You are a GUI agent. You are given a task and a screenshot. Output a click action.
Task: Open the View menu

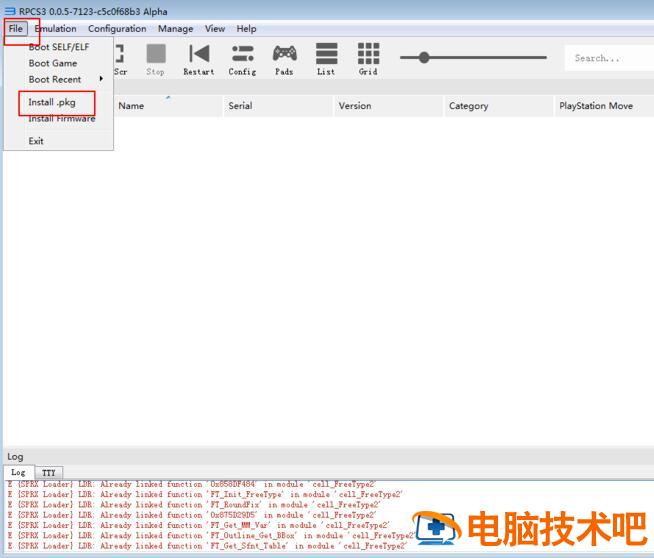click(215, 29)
